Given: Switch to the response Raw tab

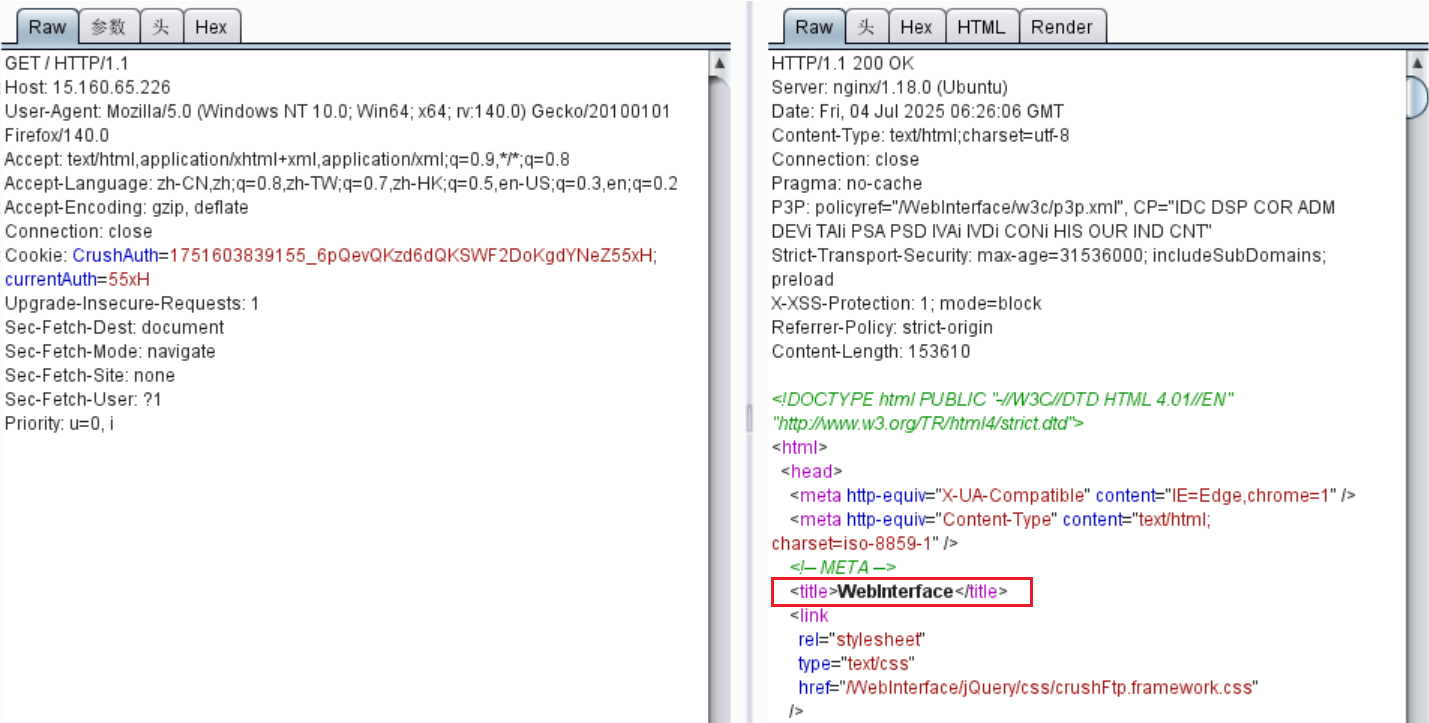Looking at the screenshot, I should tap(814, 27).
